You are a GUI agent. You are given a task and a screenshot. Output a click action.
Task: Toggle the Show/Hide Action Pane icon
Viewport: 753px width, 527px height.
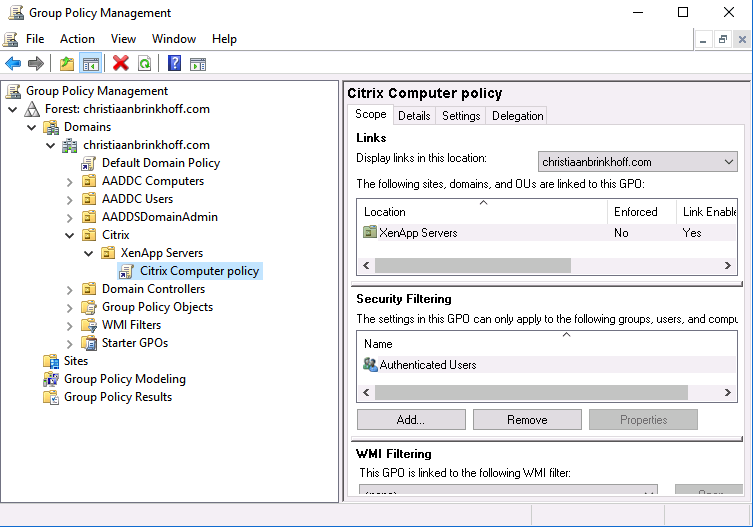click(x=198, y=64)
